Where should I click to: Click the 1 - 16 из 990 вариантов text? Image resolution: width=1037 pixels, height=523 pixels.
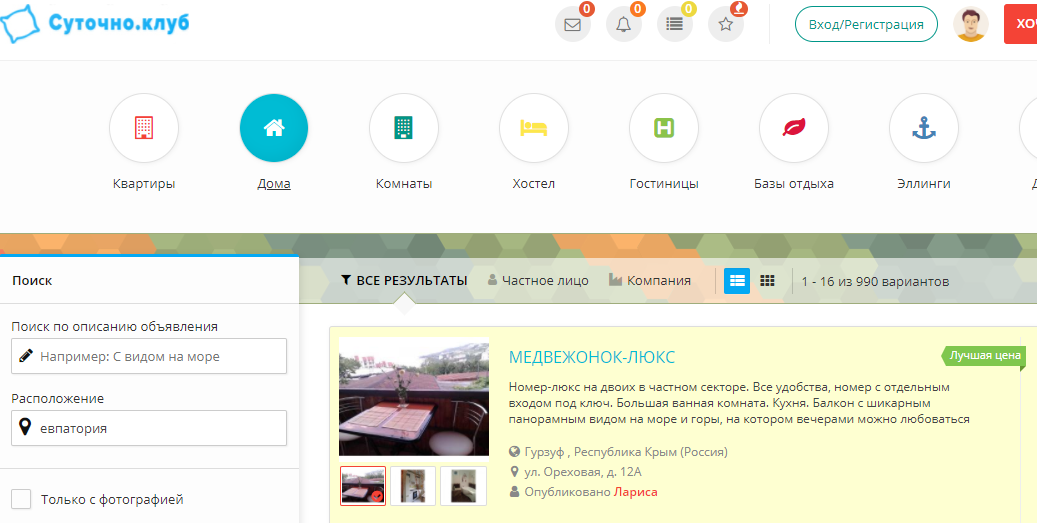pos(875,282)
